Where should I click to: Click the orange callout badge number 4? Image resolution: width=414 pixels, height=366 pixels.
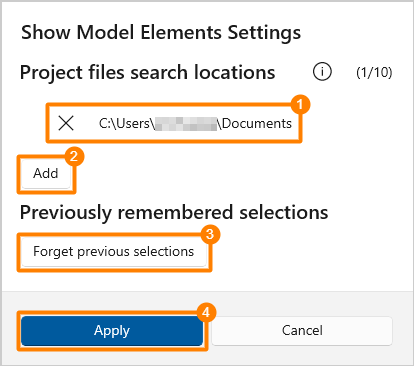pyautogui.click(x=206, y=312)
